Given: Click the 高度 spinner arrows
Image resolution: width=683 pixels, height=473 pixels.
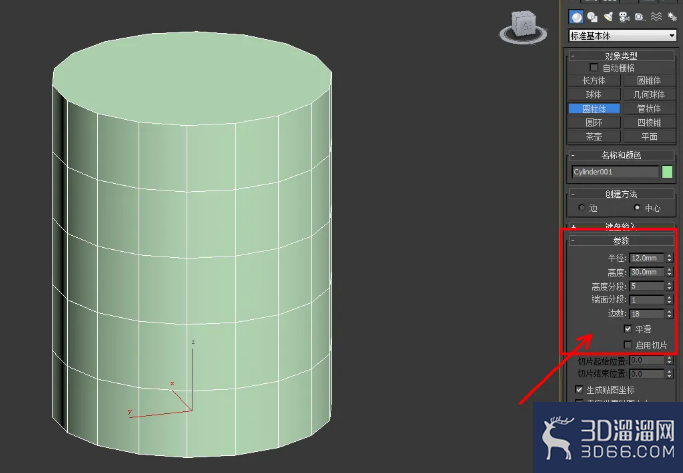Looking at the screenshot, I should 669,272.
